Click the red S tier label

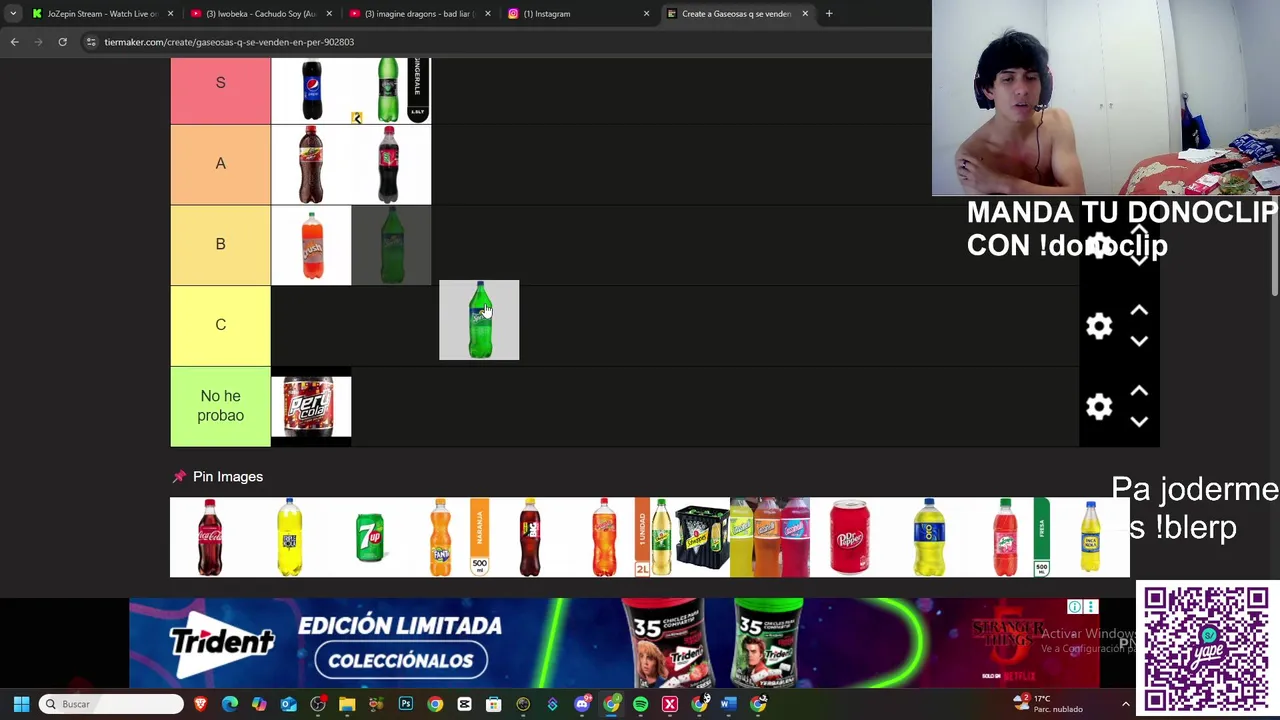(x=220, y=91)
